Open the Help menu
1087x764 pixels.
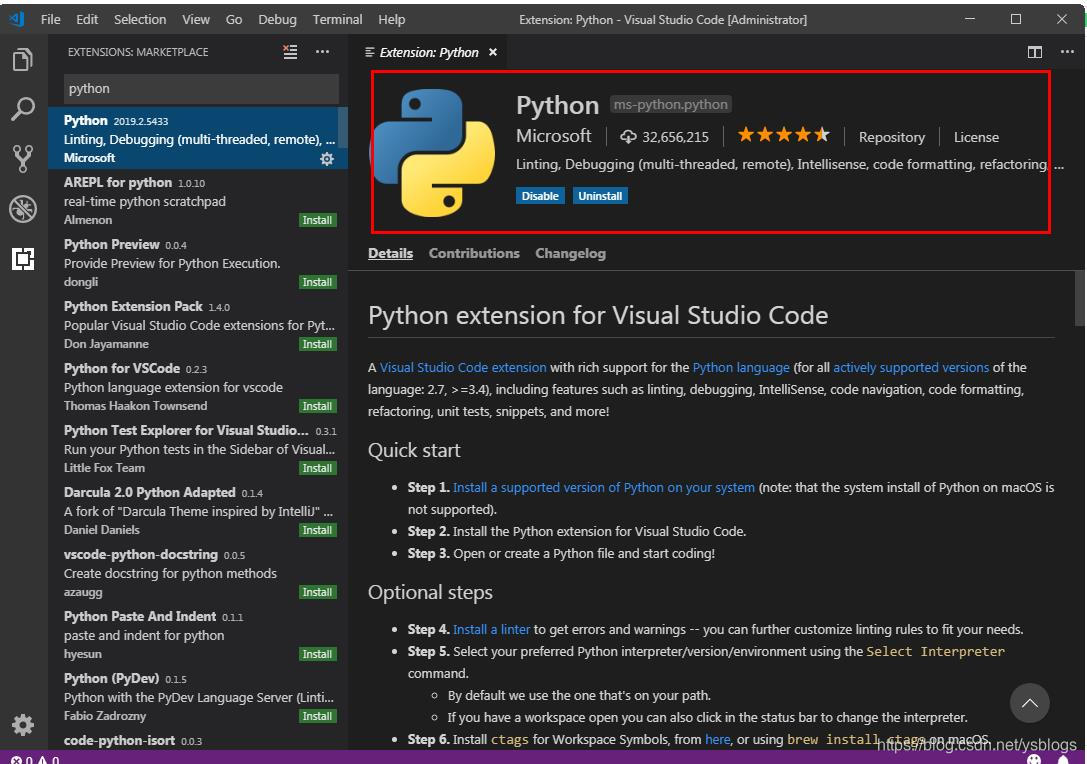[x=391, y=19]
